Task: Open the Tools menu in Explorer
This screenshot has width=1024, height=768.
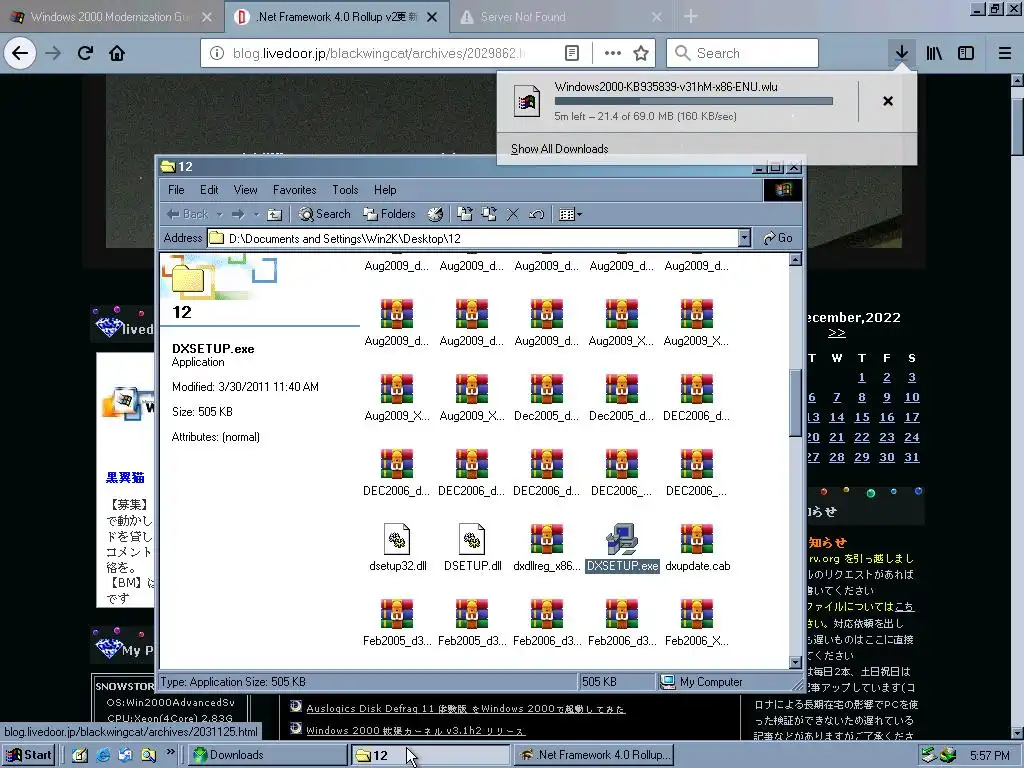Action: (x=345, y=190)
